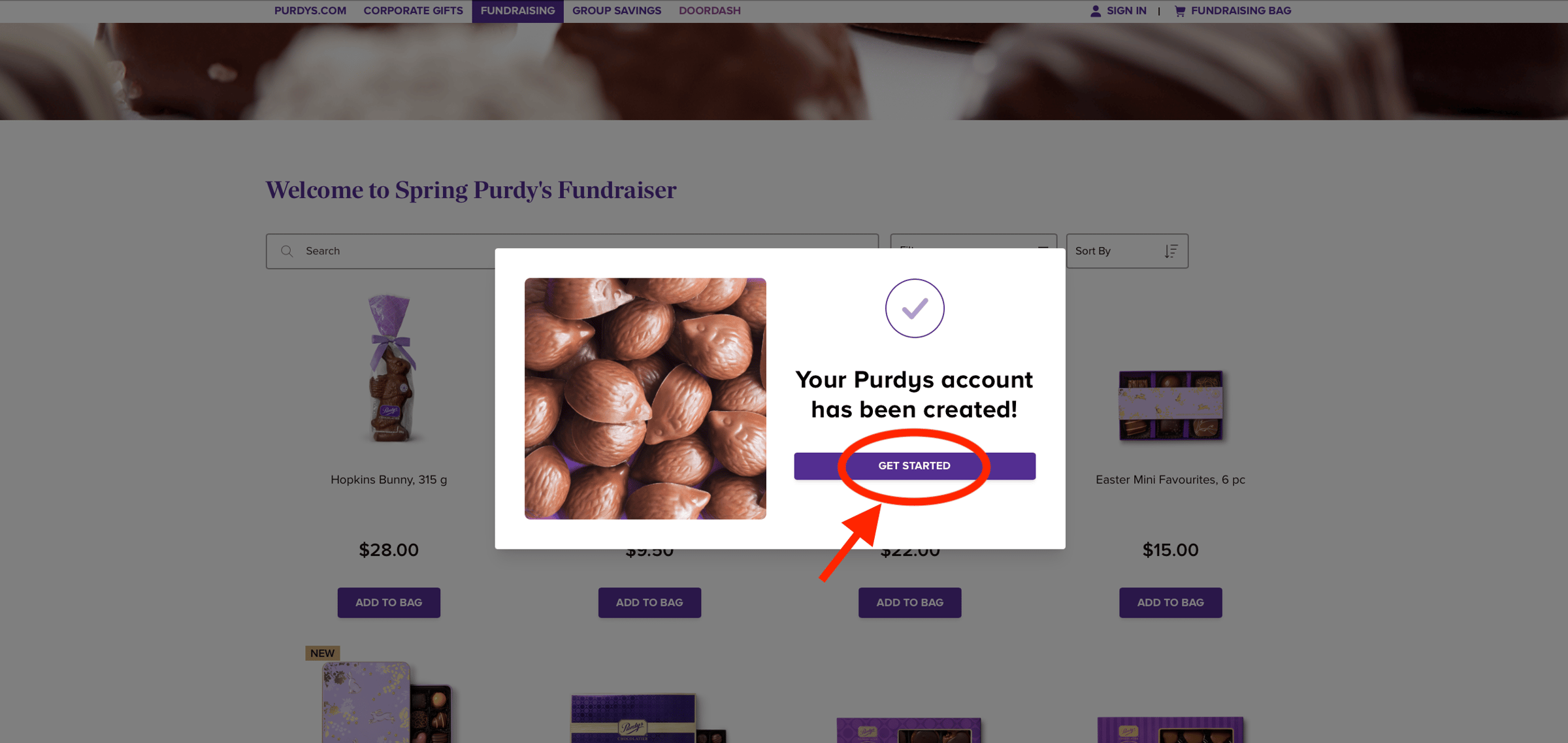
Task: Click the Sort By order icon
Action: pos(1171,251)
